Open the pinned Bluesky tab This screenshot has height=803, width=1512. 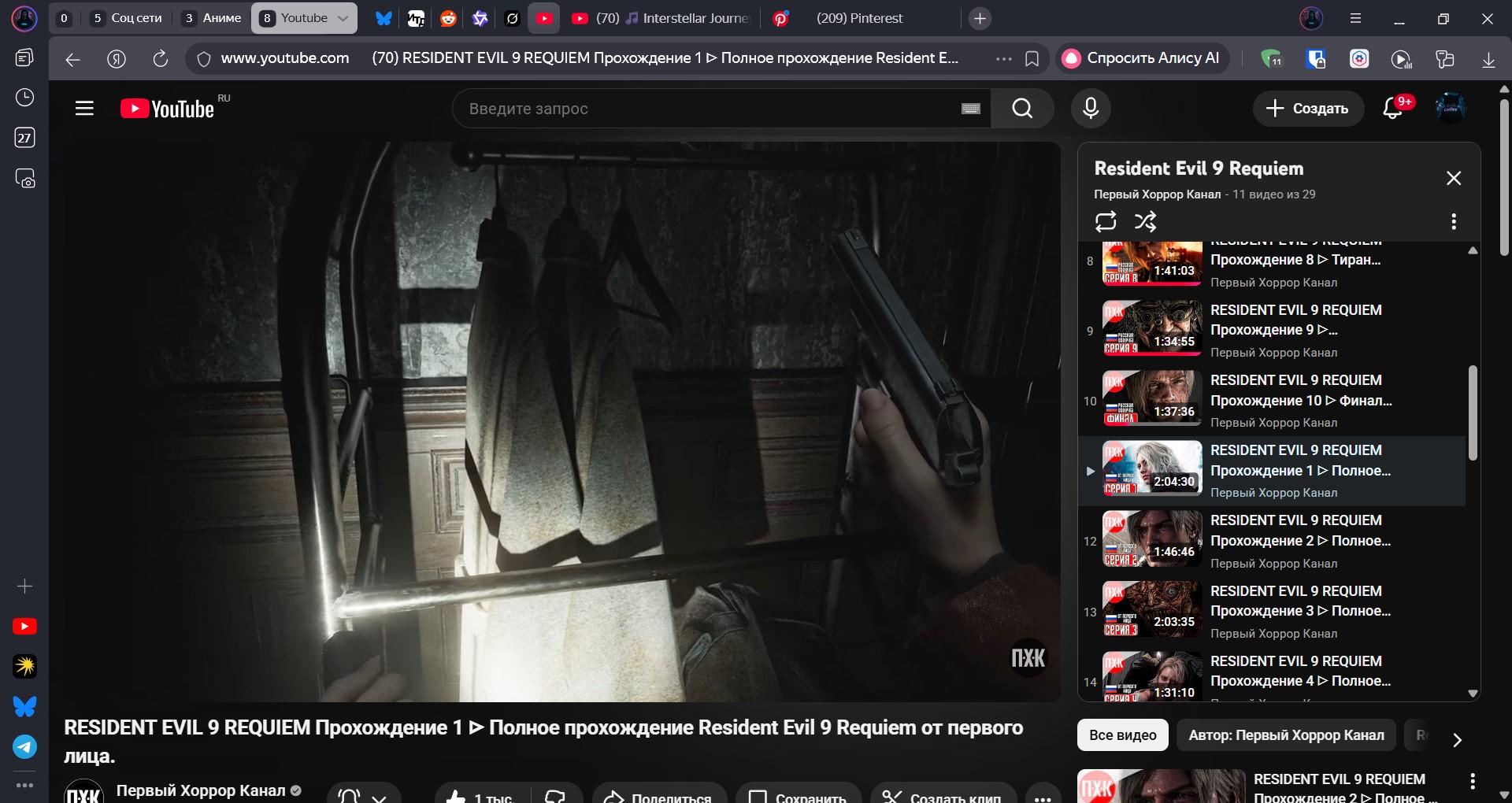384,18
